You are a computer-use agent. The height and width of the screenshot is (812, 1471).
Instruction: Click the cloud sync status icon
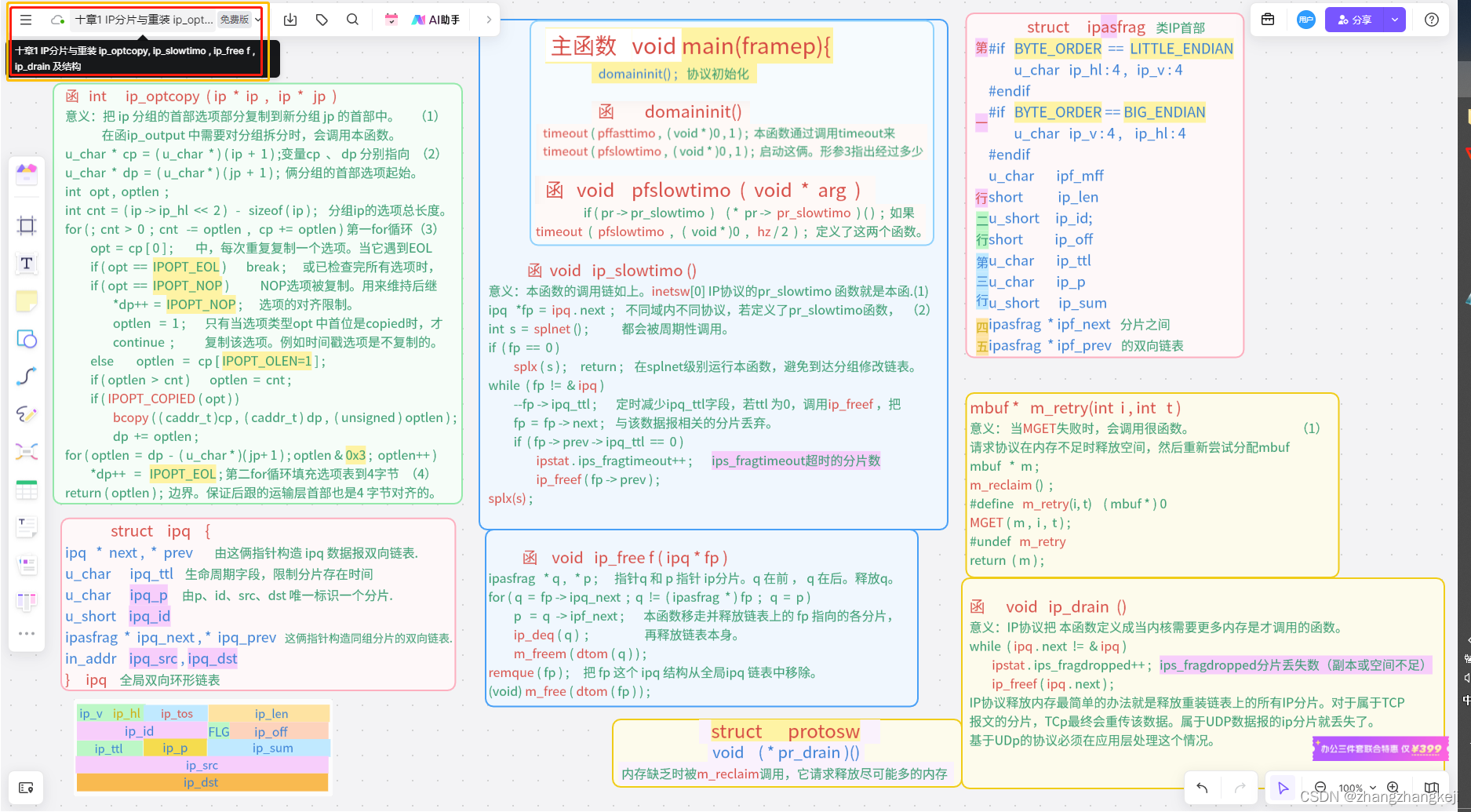(x=57, y=20)
